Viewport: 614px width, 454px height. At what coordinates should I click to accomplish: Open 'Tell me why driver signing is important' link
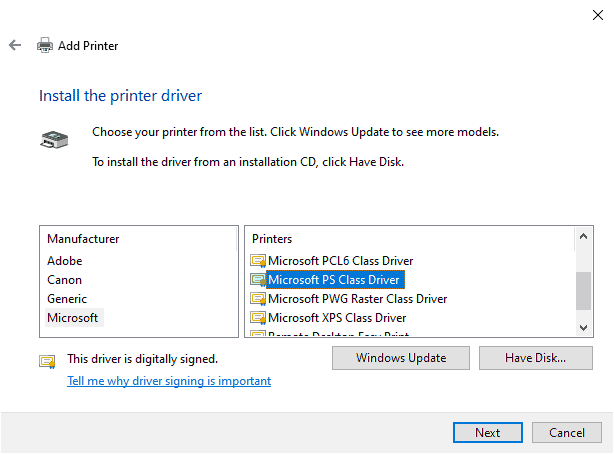(x=169, y=381)
